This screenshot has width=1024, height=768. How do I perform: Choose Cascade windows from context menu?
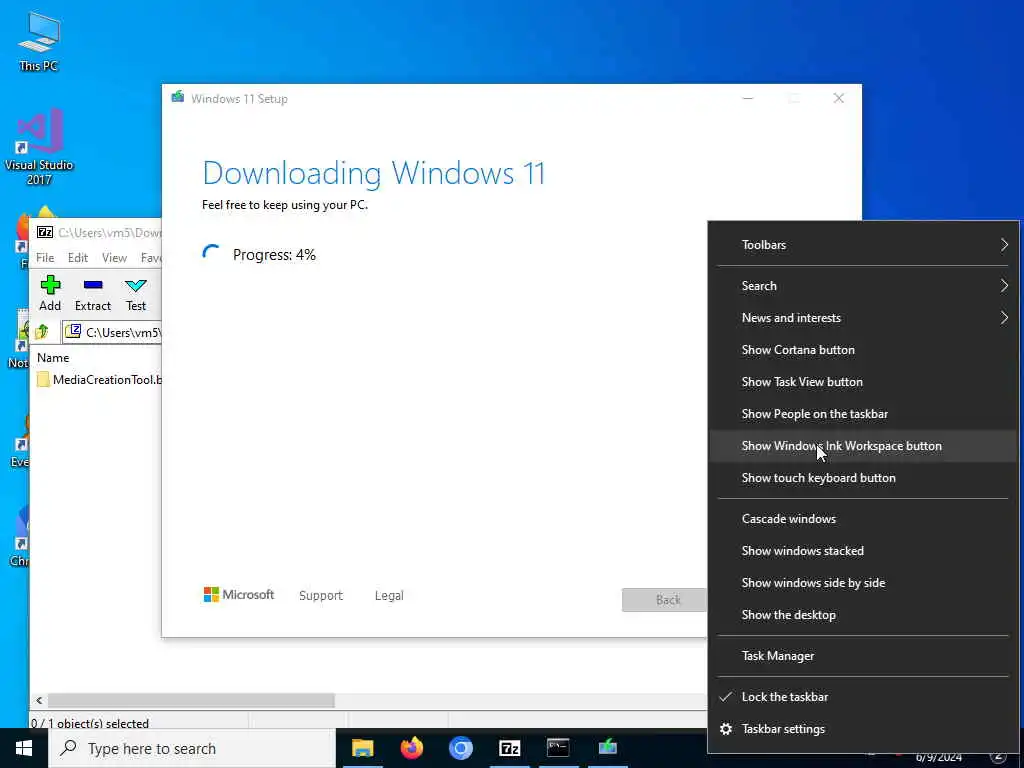pyautogui.click(x=863, y=519)
